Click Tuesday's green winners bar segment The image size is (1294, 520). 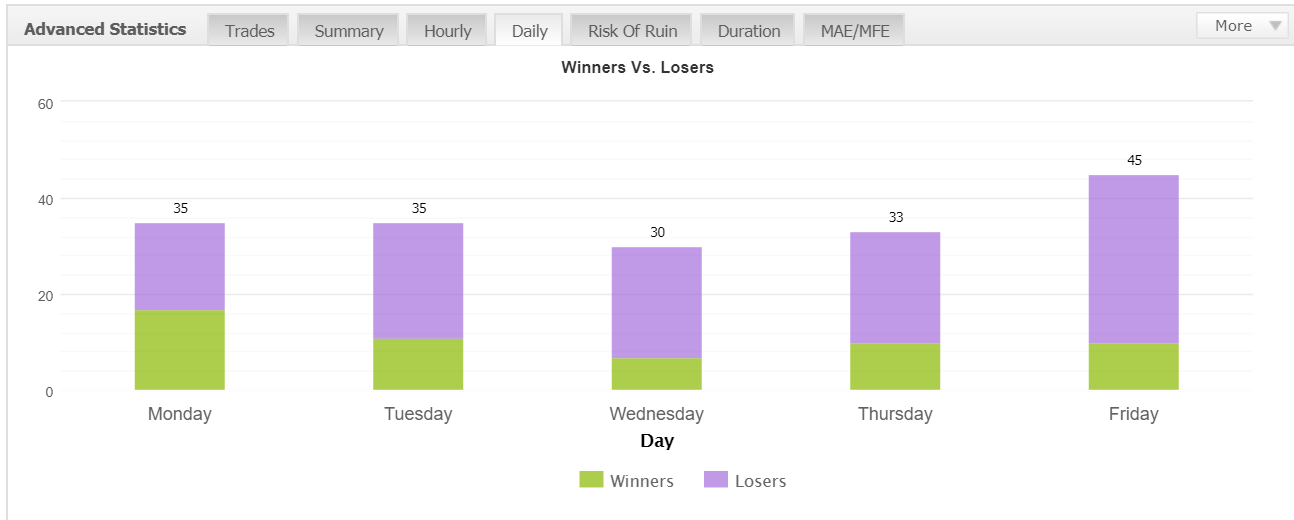(418, 364)
